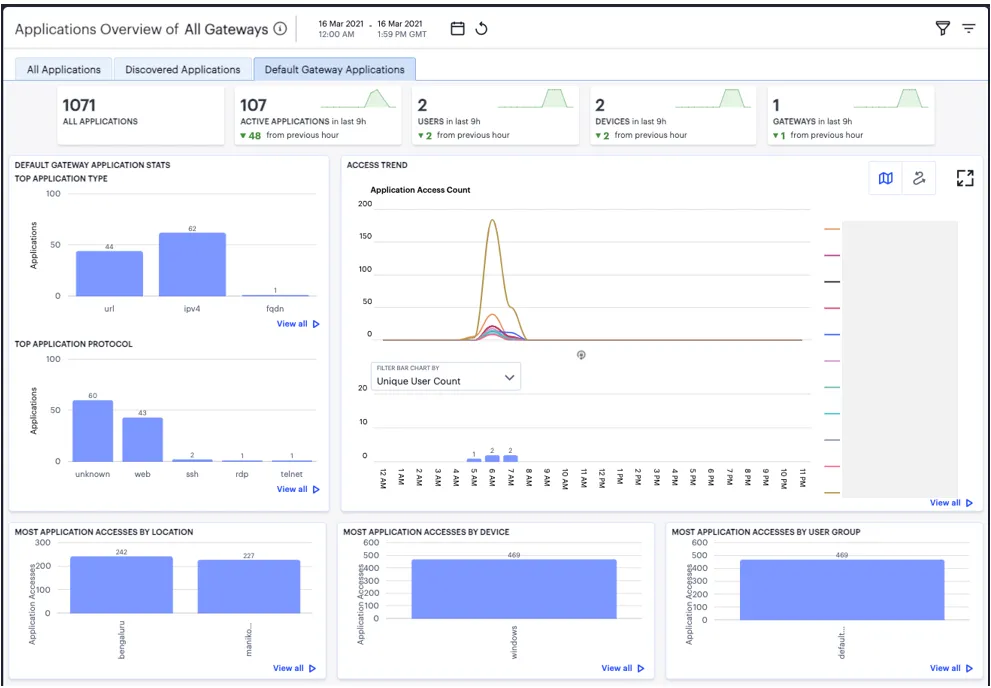Click the All Gateways title text
Image resolution: width=991 pixels, height=688 pixels.
pos(226,29)
